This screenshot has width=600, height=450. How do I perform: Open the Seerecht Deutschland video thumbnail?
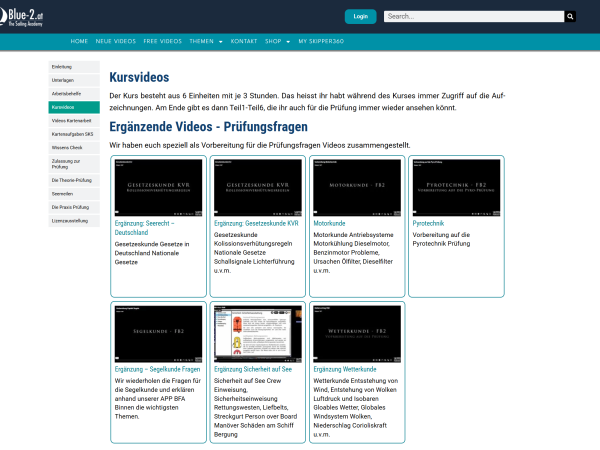(x=158, y=188)
